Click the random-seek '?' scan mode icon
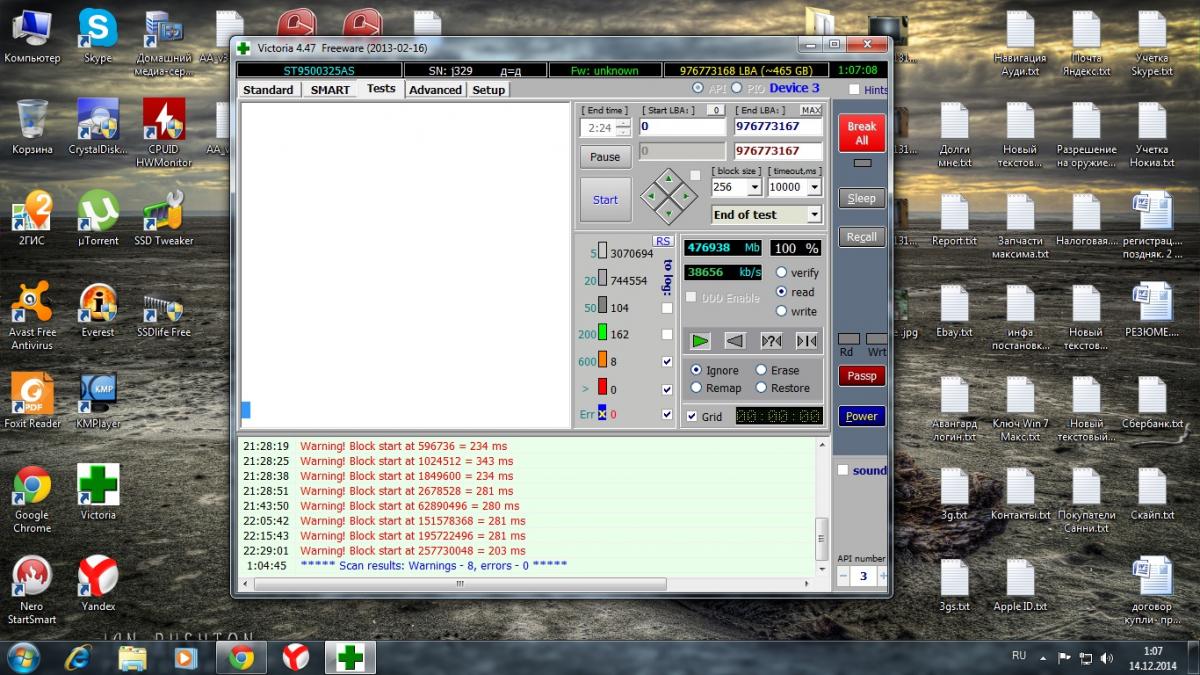This screenshot has width=1200, height=675. [x=771, y=341]
